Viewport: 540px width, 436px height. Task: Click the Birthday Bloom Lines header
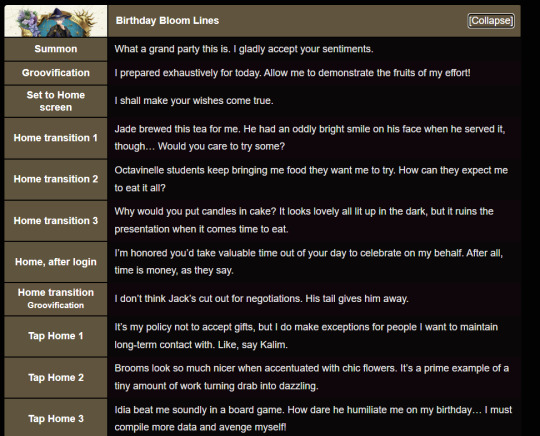tap(167, 21)
